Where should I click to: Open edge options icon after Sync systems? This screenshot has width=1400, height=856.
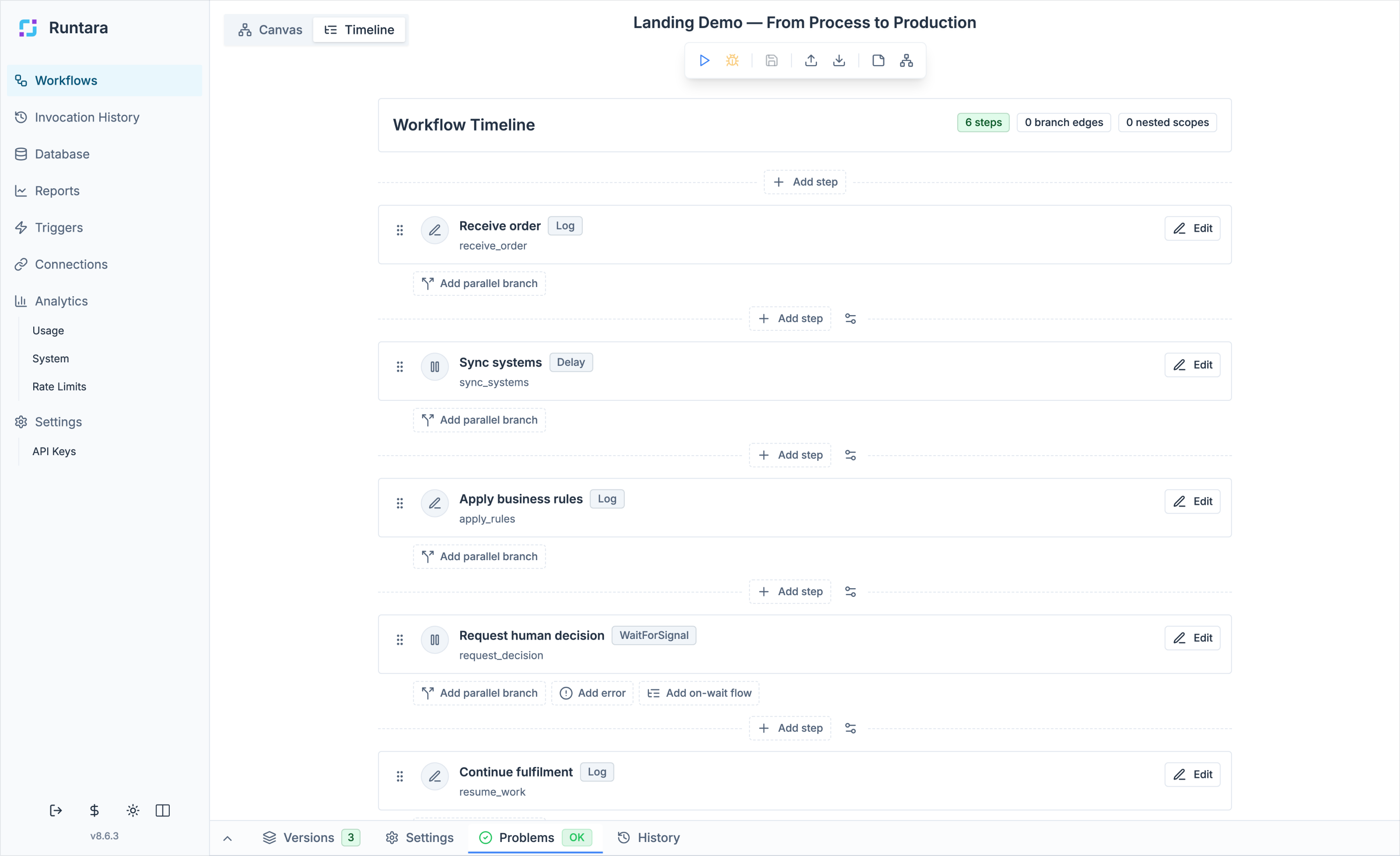(x=850, y=455)
